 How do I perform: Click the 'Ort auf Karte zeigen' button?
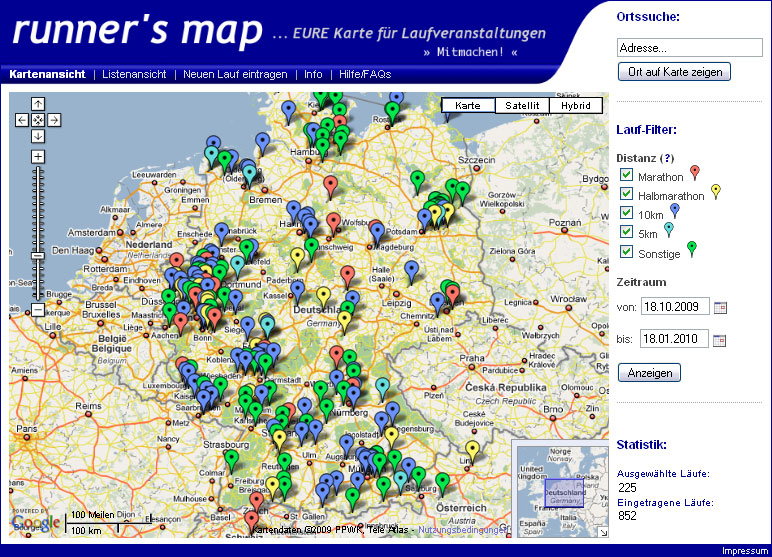click(x=675, y=72)
